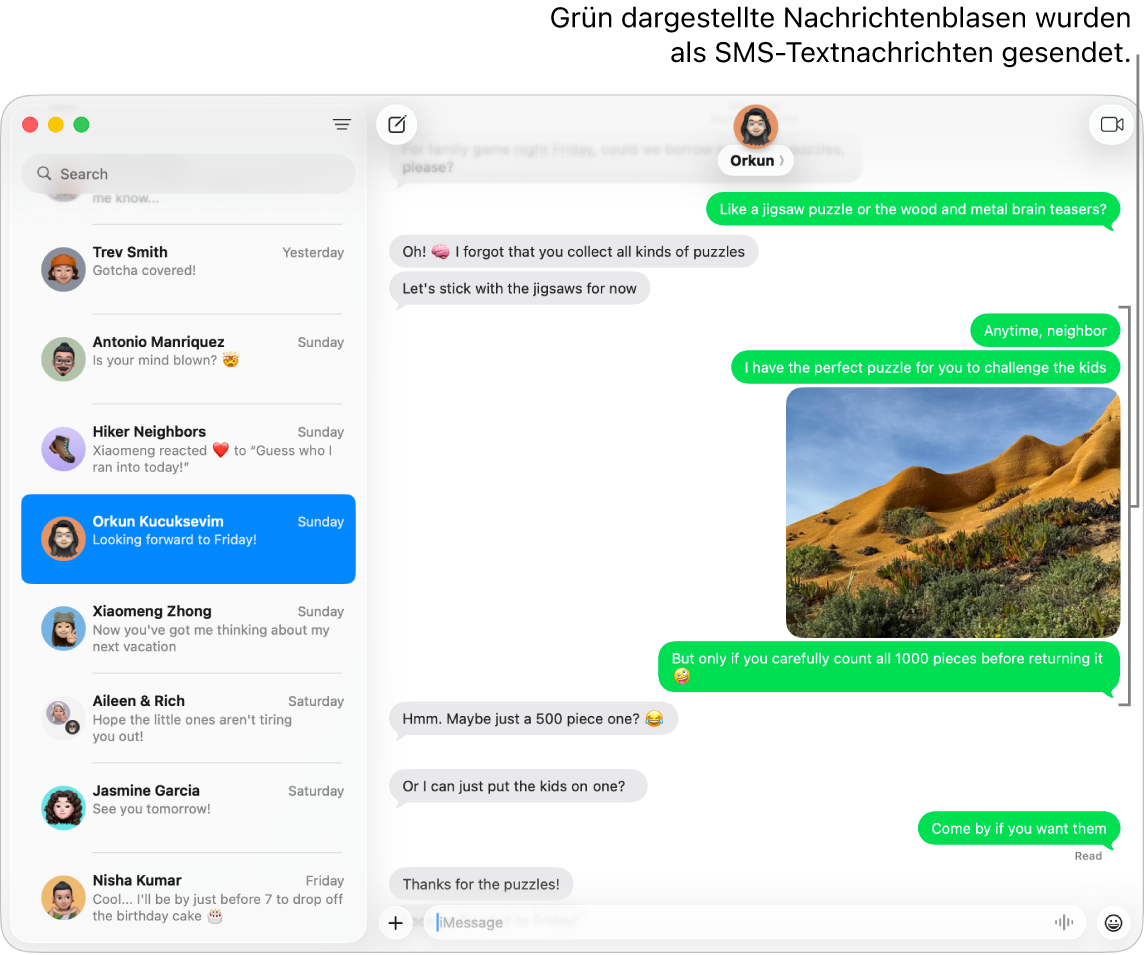
Task: Open the conversation filter options
Action: 341,124
